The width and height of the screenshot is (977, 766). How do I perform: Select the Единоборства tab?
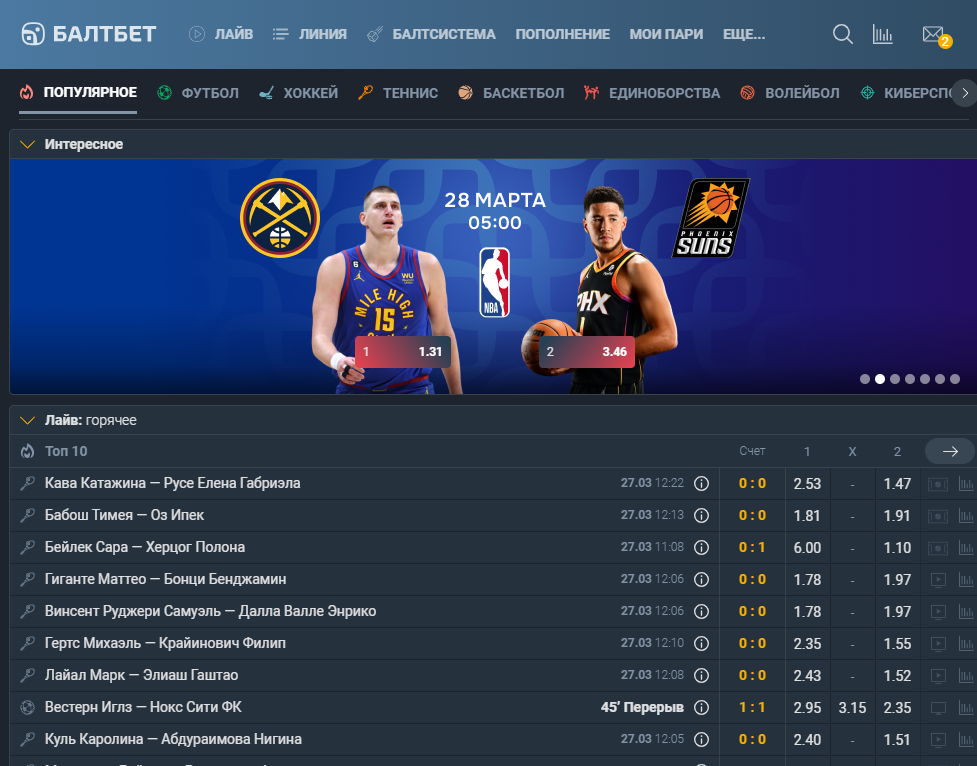[x=652, y=93]
